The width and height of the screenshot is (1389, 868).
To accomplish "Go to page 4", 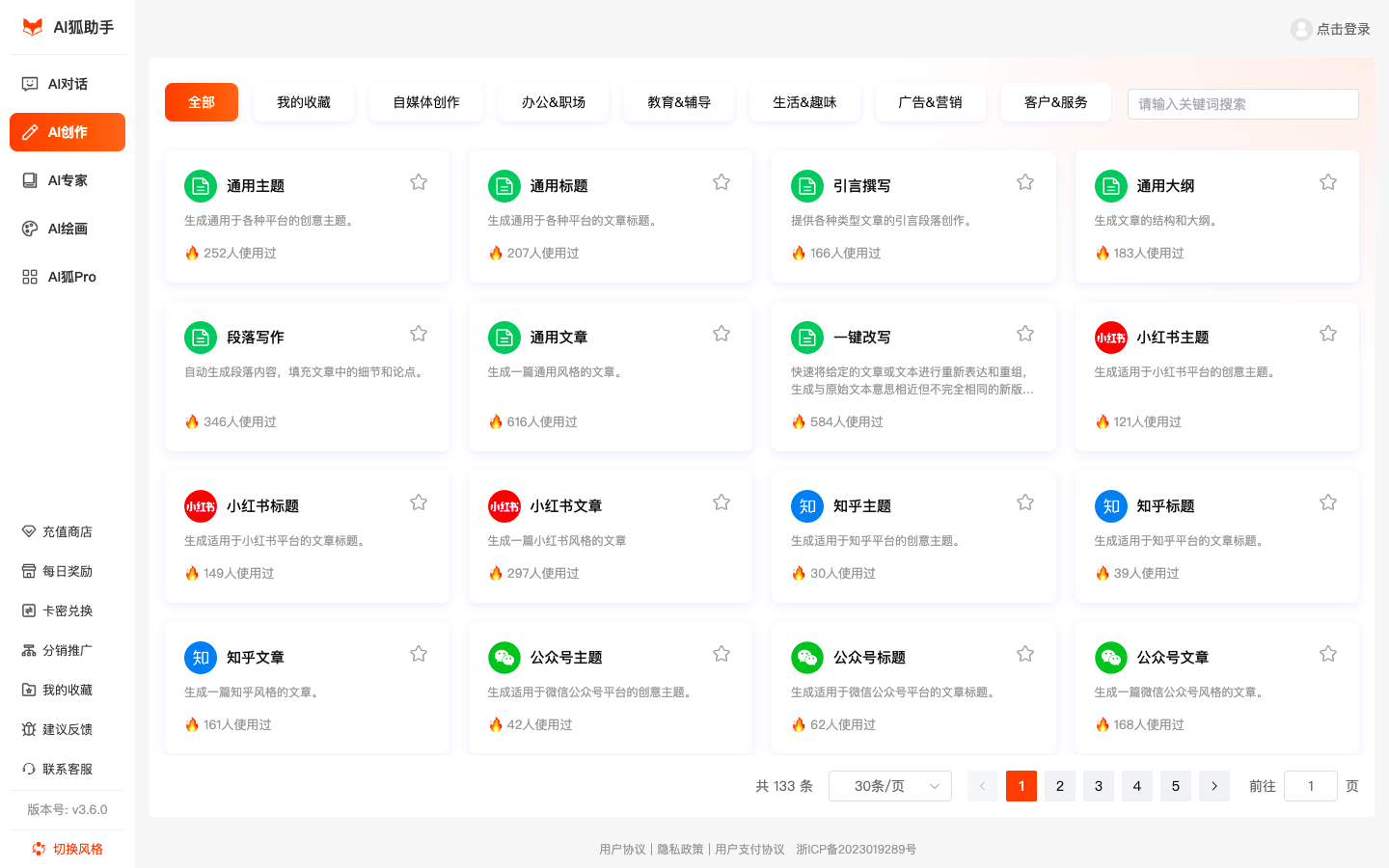I will pyautogui.click(x=1137, y=786).
